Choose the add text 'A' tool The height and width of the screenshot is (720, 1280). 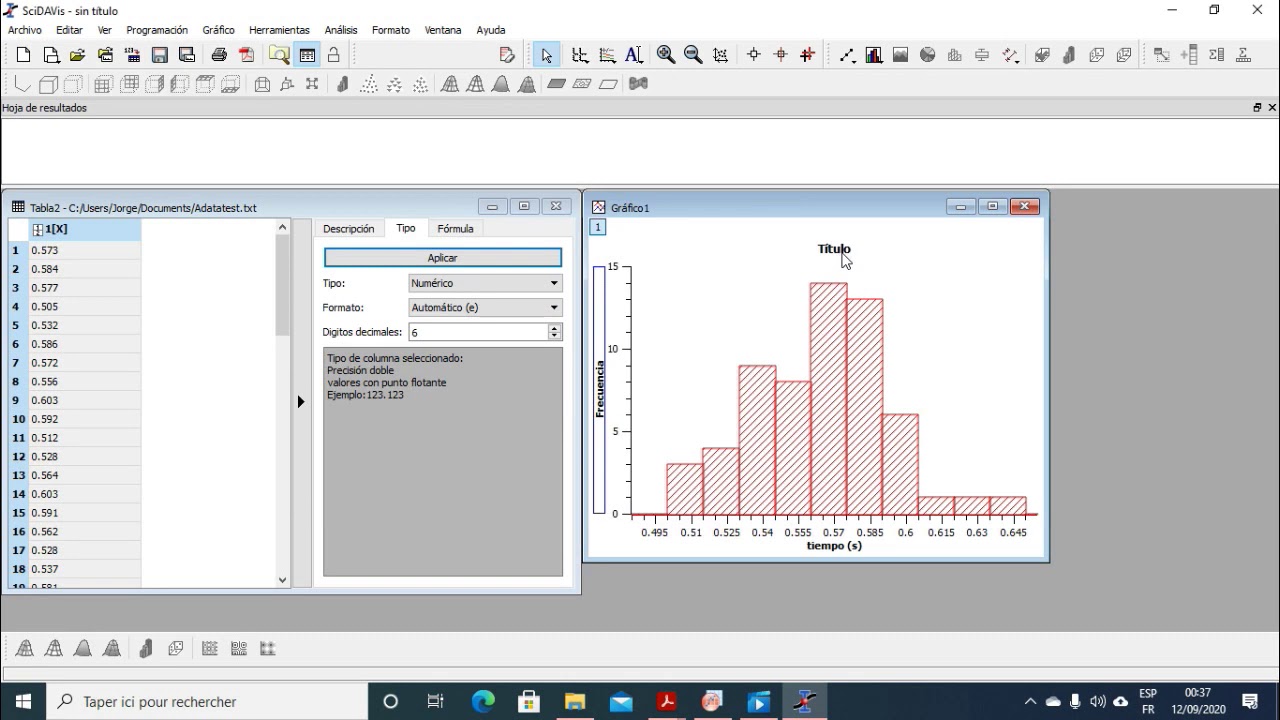point(634,55)
